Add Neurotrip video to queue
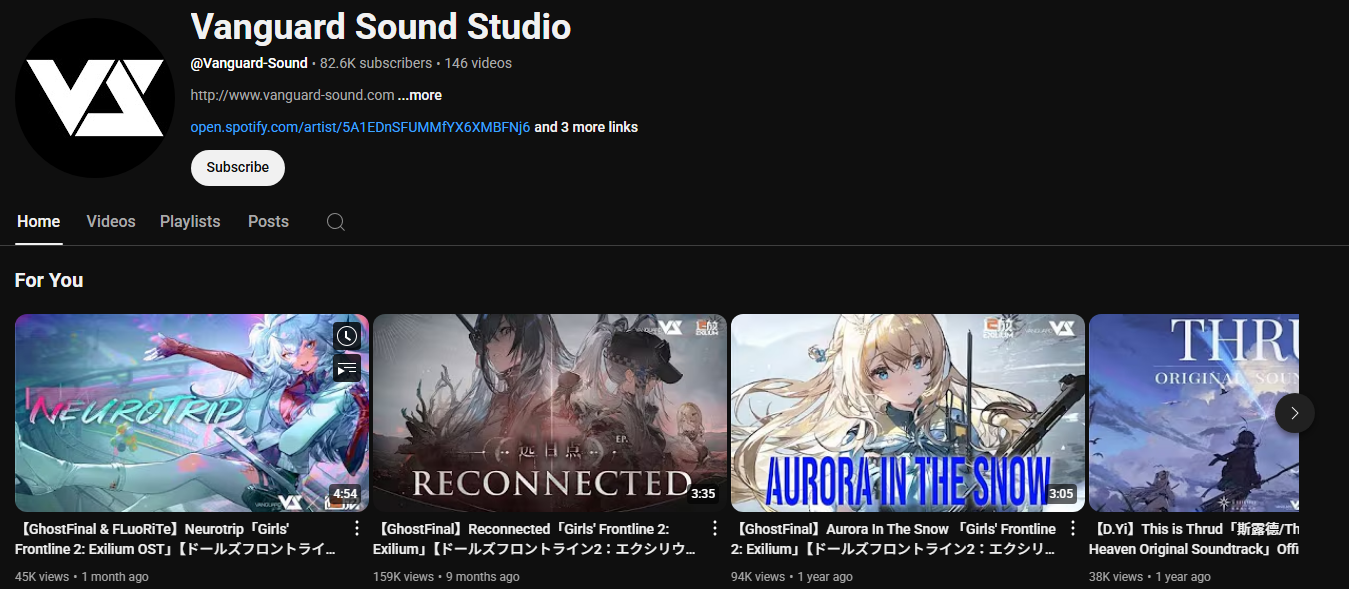Screen dimensions: 1349x589 (x=346, y=368)
